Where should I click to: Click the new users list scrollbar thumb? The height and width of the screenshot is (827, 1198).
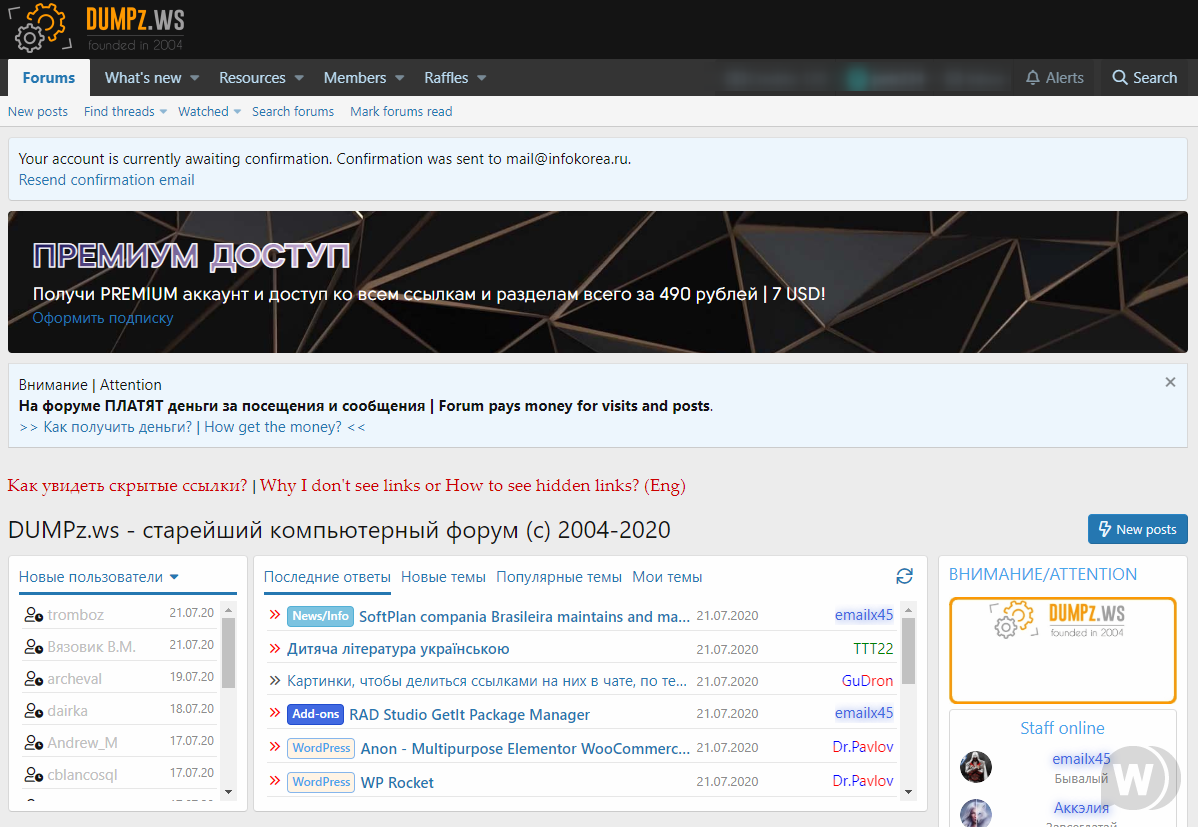(x=228, y=652)
